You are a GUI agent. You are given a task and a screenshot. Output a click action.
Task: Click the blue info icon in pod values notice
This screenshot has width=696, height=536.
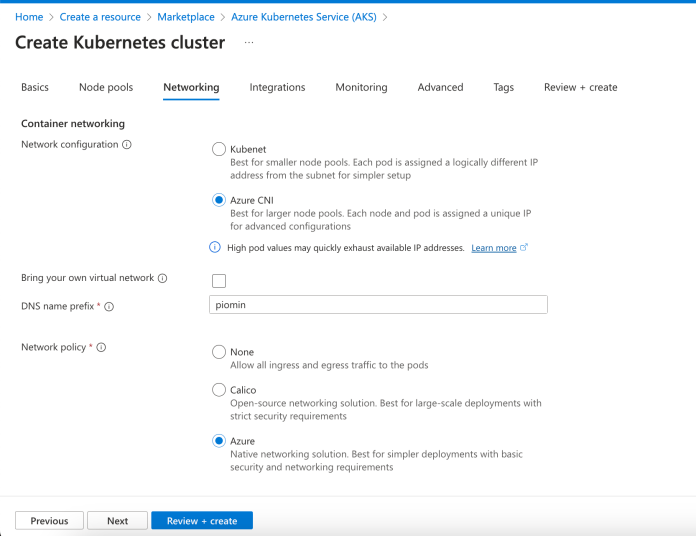tap(214, 247)
